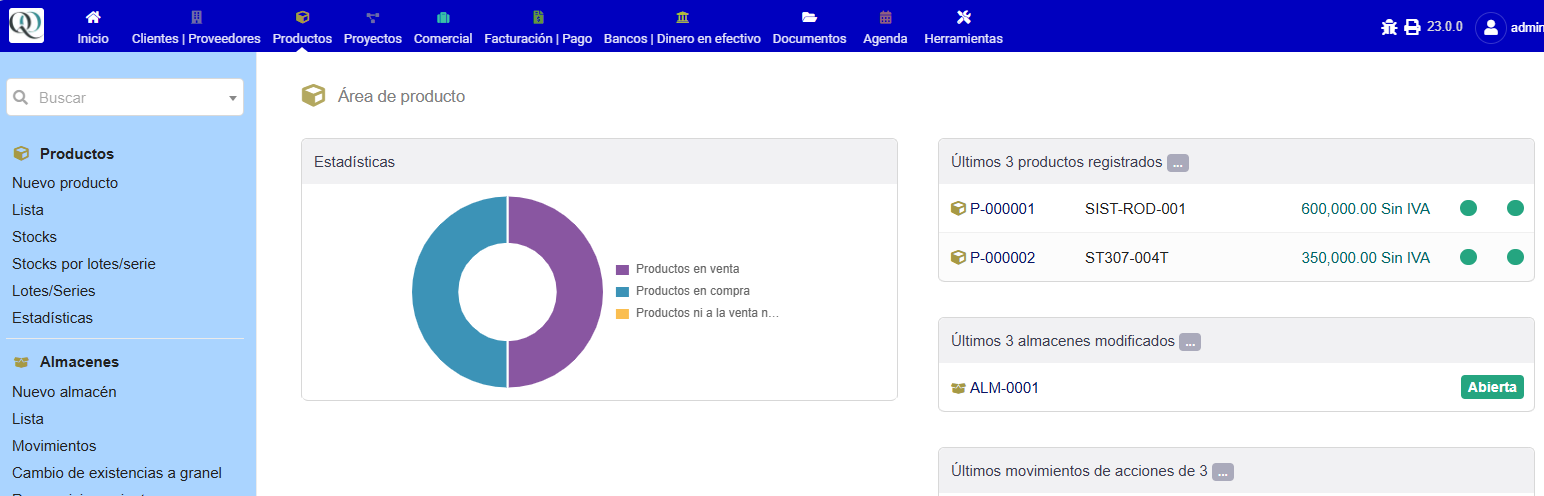Open Bancos | Dinero en efectivo module
Viewport: 1544px width, 496px height.
(x=682, y=27)
